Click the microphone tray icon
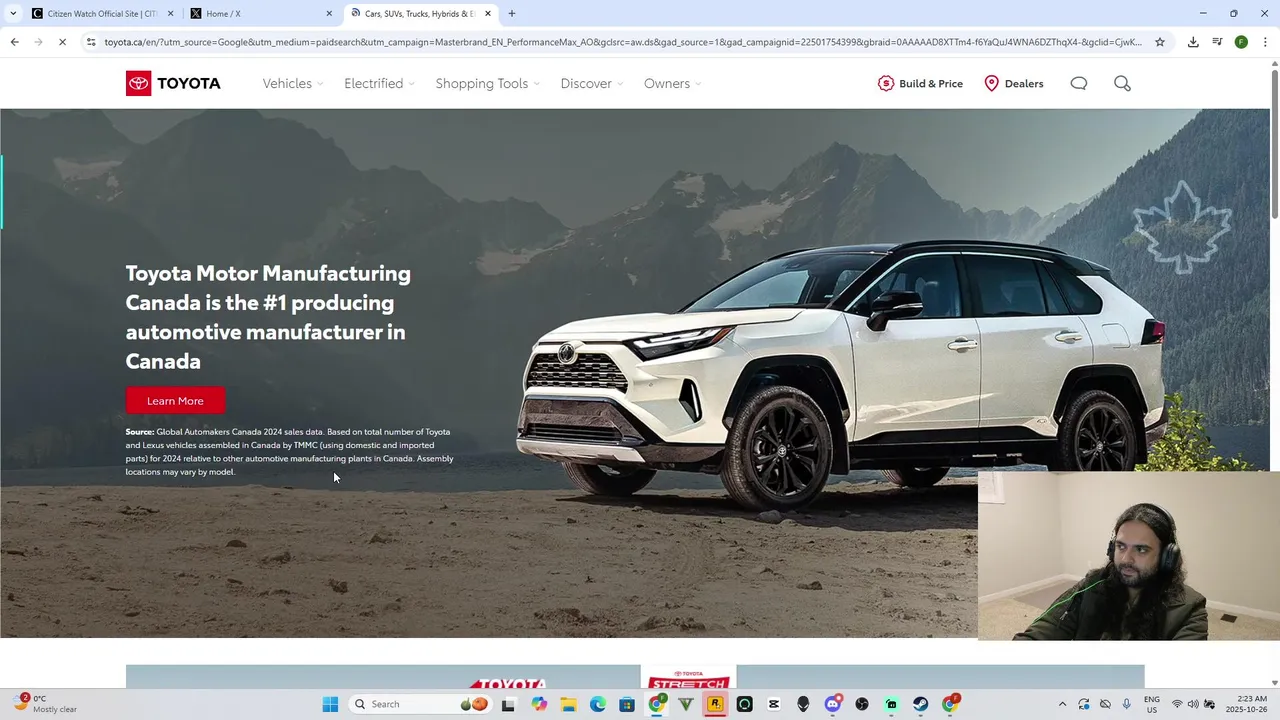This screenshot has height=720, width=1280. coord(1127,704)
